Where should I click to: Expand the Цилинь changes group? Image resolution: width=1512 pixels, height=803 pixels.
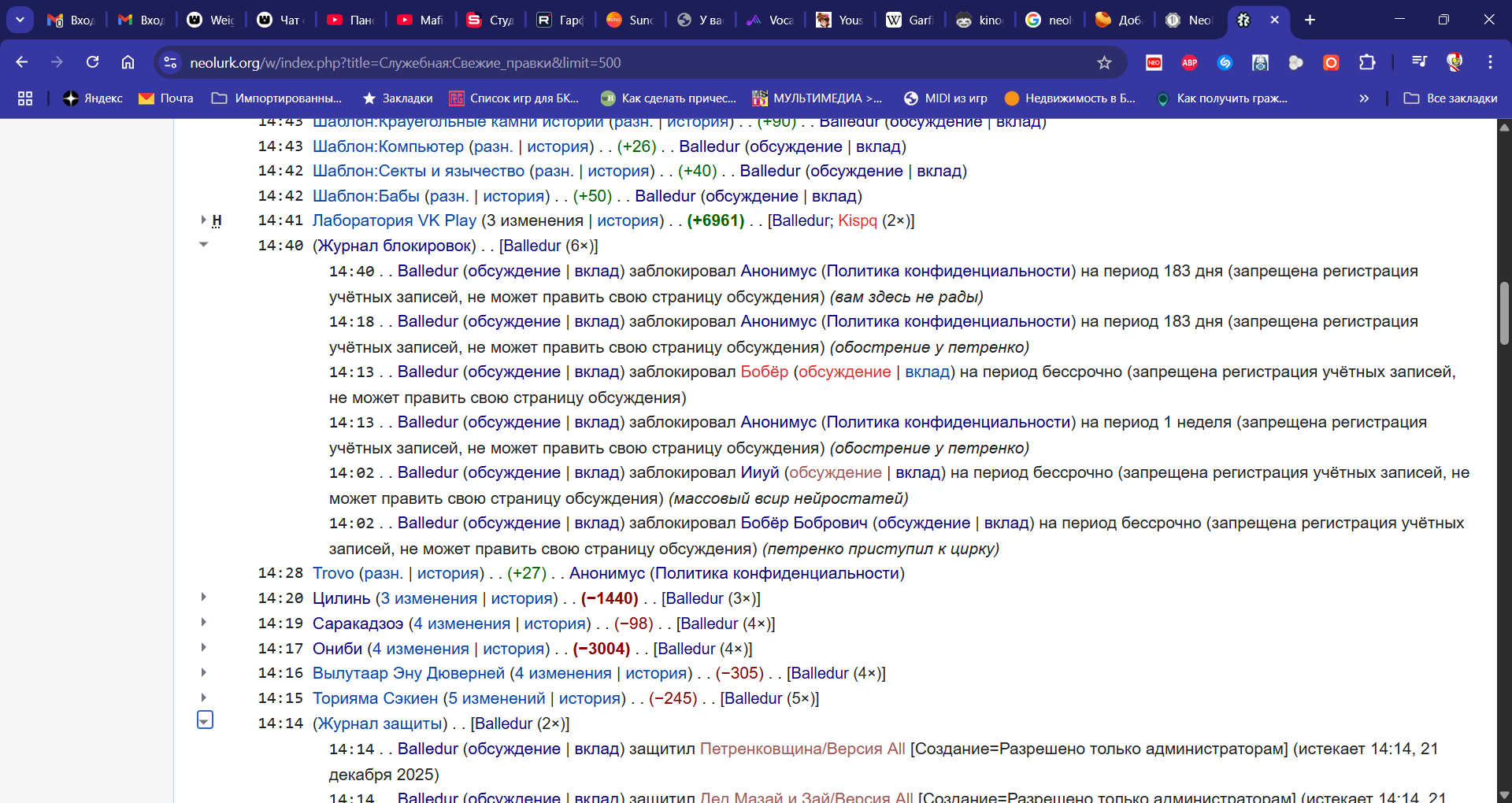(203, 598)
